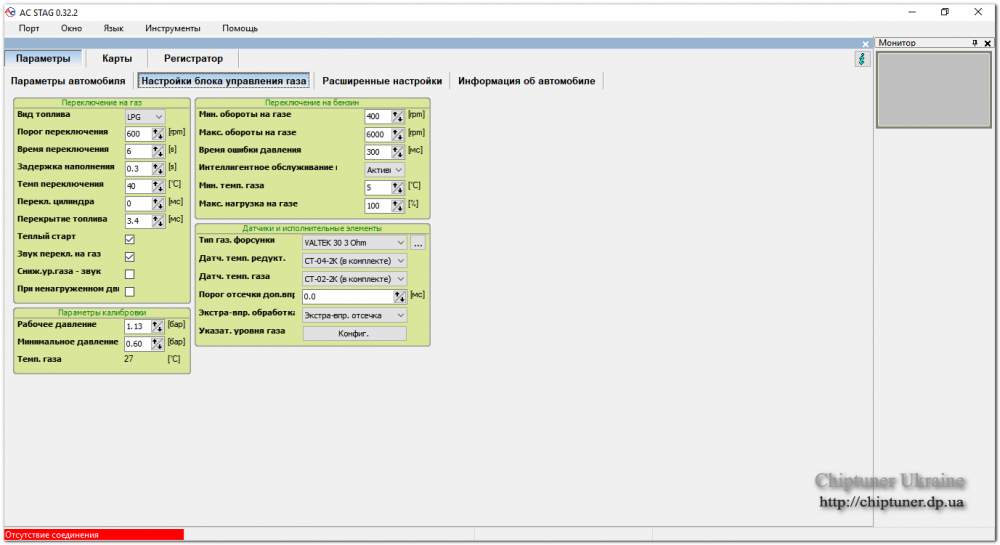Pin the Монитор panel
The width and height of the screenshot is (1000, 545).
point(974,43)
